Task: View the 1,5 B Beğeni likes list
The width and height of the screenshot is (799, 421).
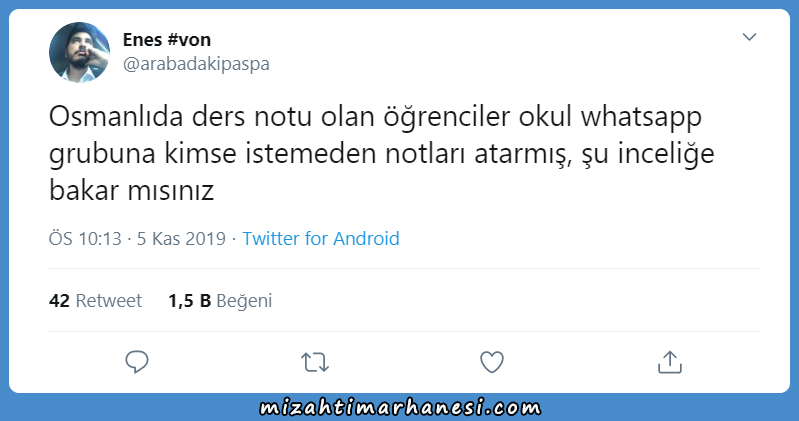Action: pyautogui.click(x=220, y=301)
